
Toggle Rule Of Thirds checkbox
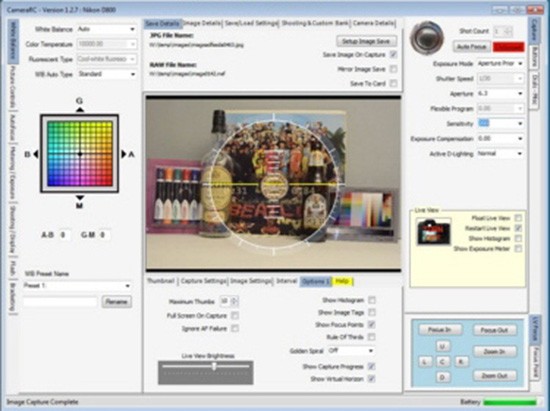click(x=371, y=337)
